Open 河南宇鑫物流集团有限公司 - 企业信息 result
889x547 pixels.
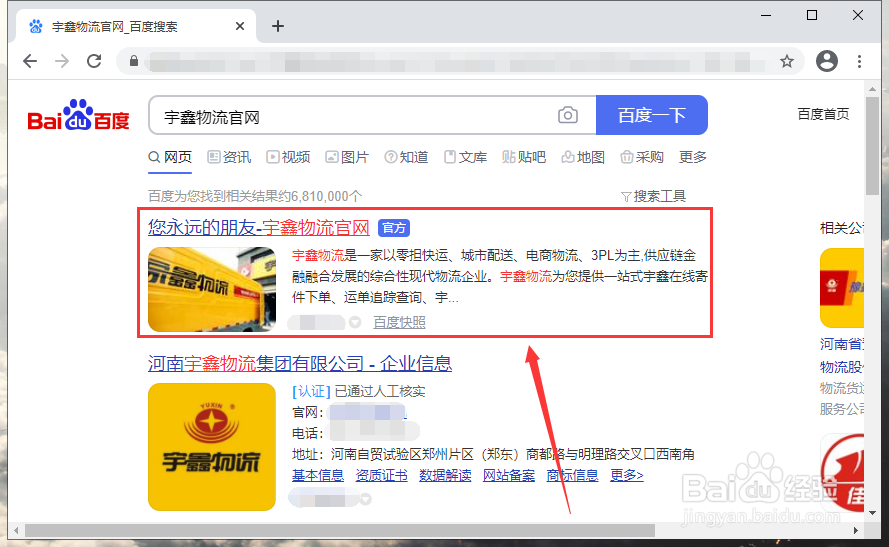coord(300,363)
